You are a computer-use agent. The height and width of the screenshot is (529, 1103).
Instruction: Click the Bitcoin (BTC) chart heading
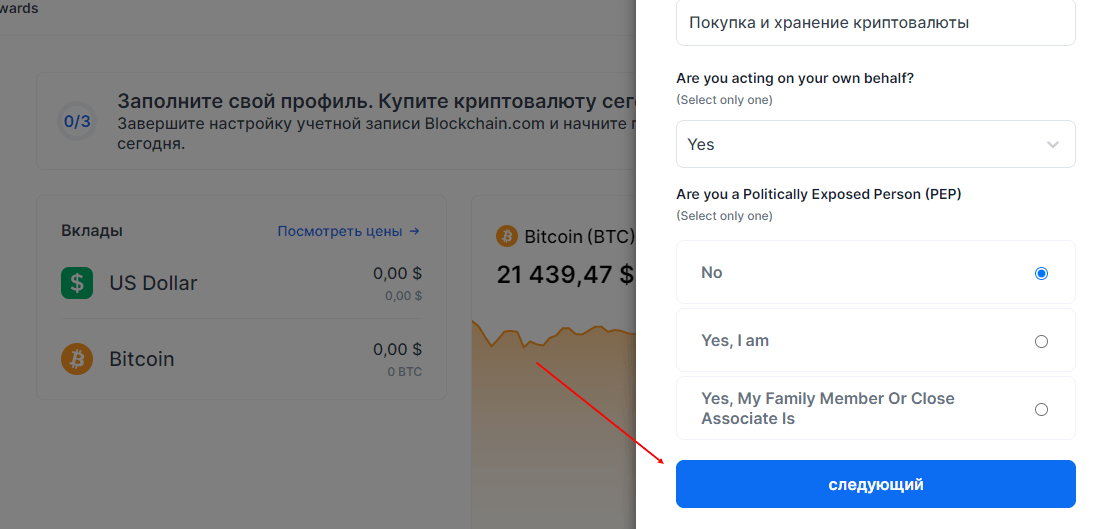tap(579, 237)
